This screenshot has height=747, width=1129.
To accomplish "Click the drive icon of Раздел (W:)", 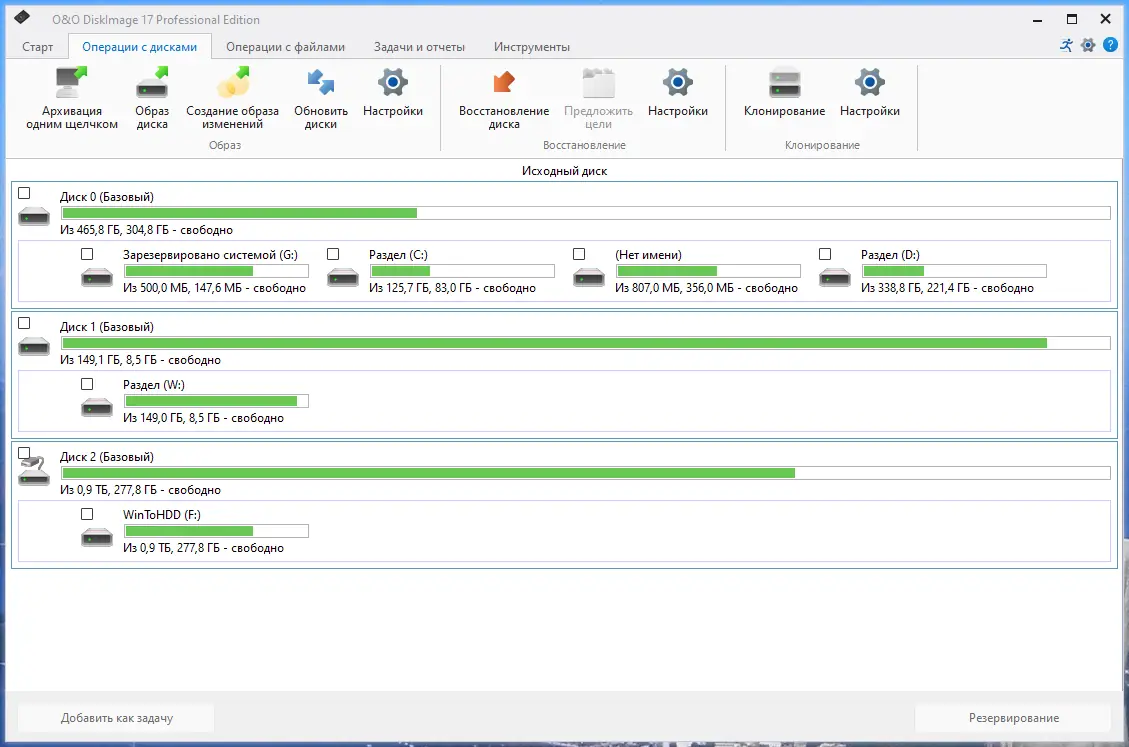I will pos(97,408).
